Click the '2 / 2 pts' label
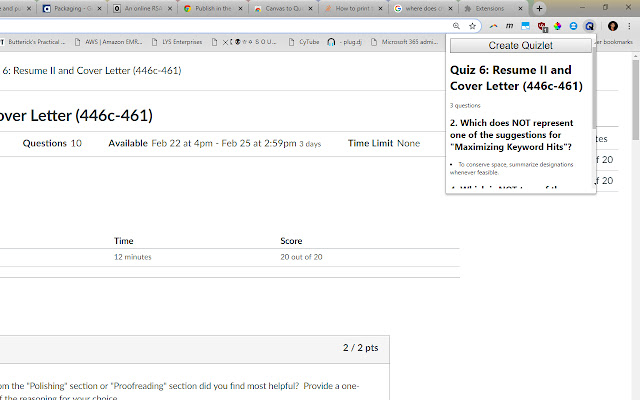The height and width of the screenshot is (400, 640). pyautogui.click(x=360, y=348)
